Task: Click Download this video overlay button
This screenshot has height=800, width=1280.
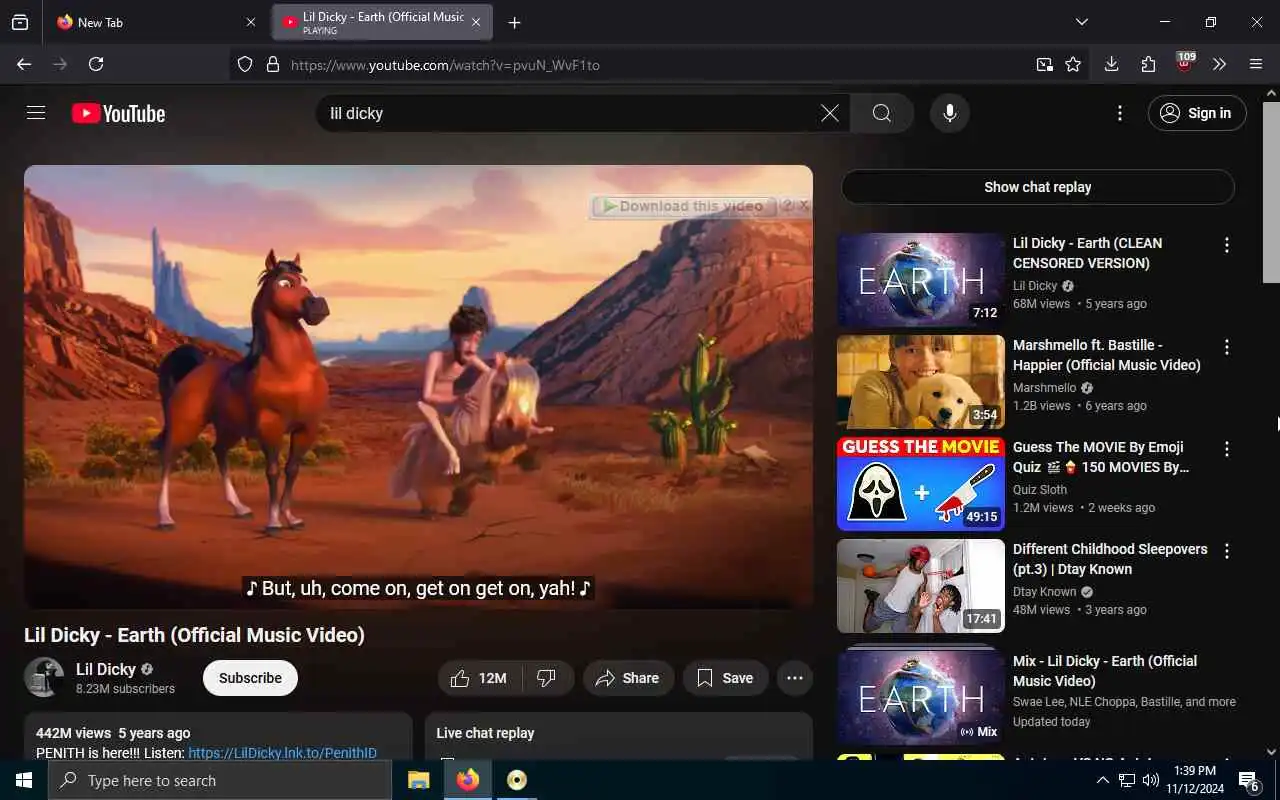Action: 683,206
